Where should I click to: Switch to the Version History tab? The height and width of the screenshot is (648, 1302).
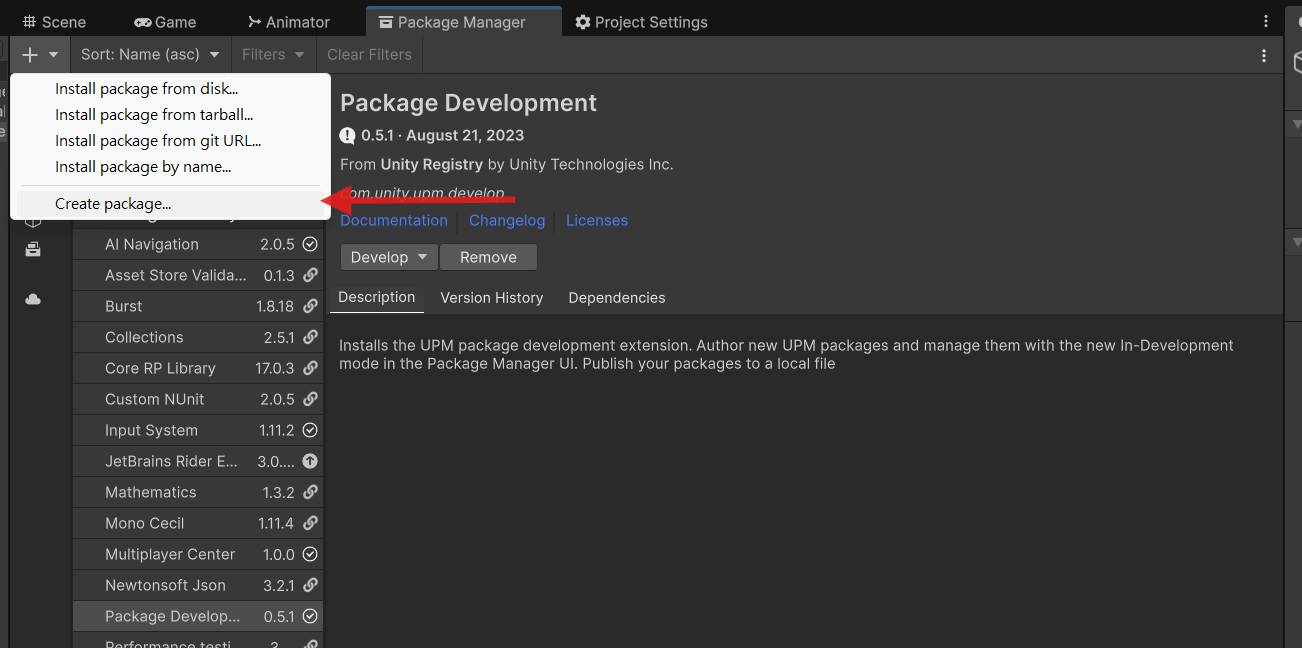point(491,297)
